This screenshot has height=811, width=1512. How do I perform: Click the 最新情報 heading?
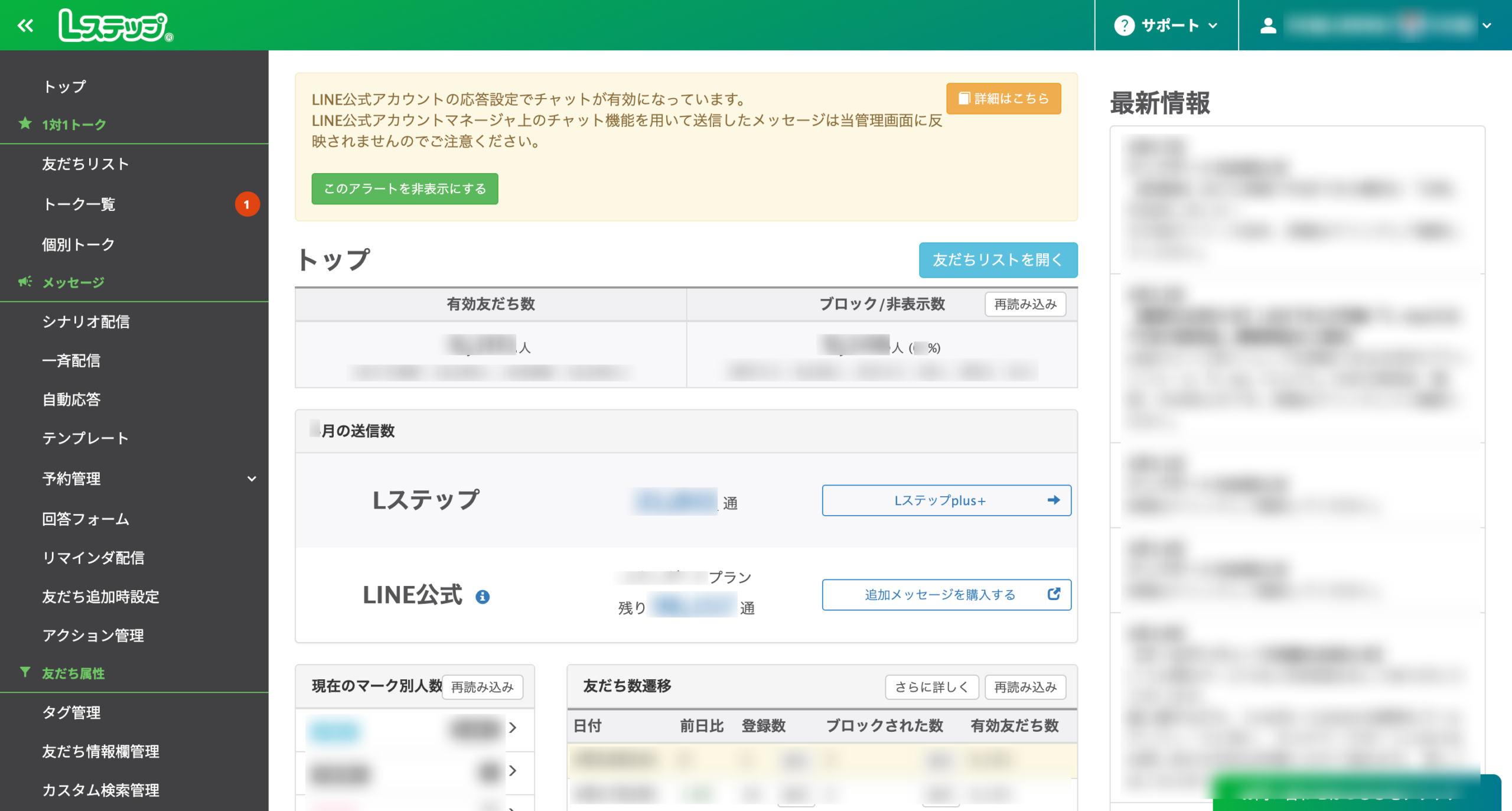pos(1160,103)
